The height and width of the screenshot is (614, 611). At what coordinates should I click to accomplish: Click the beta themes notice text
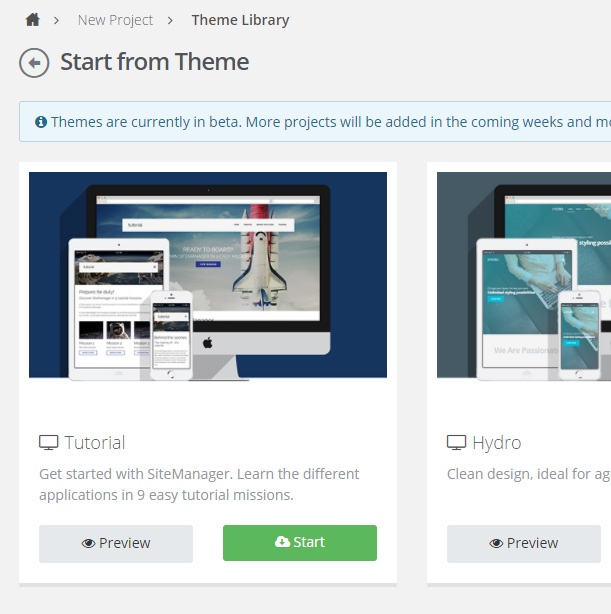(x=331, y=122)
